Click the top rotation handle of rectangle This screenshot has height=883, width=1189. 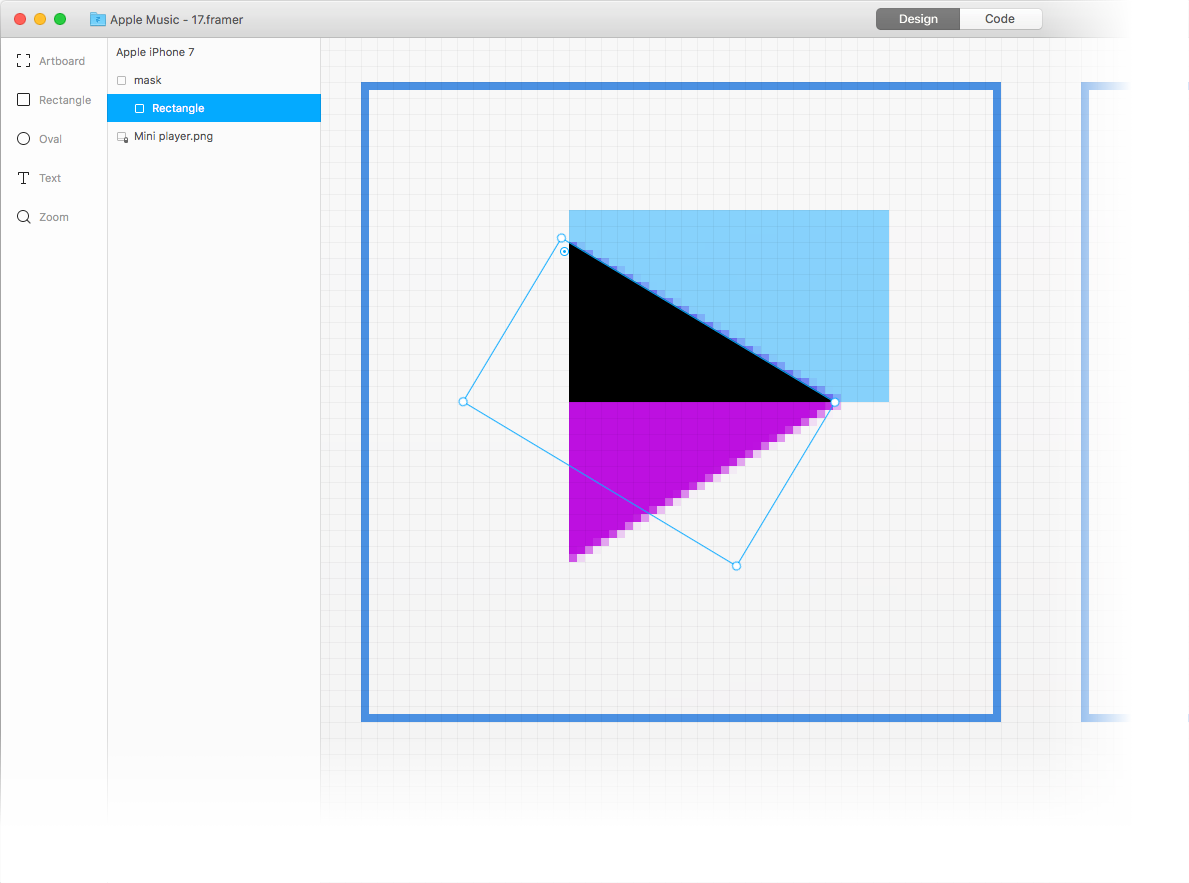pos(561,238)
